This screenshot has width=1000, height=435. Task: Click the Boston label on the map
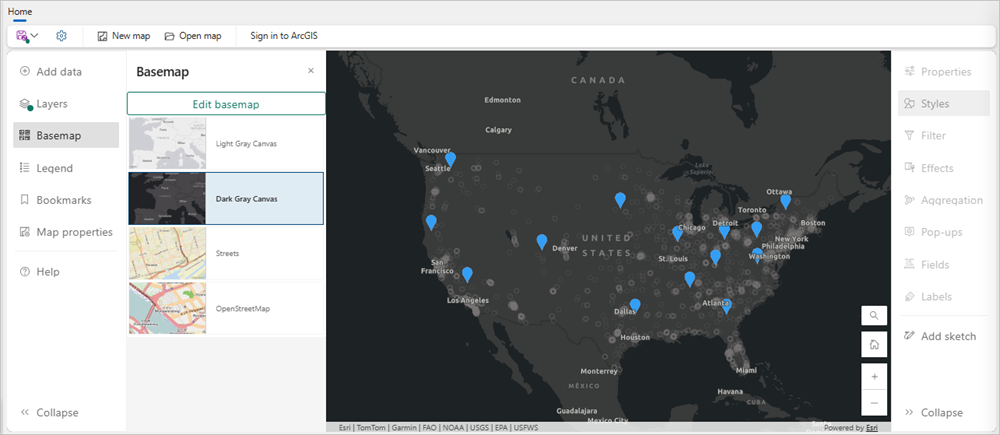(x=812, y=223)
